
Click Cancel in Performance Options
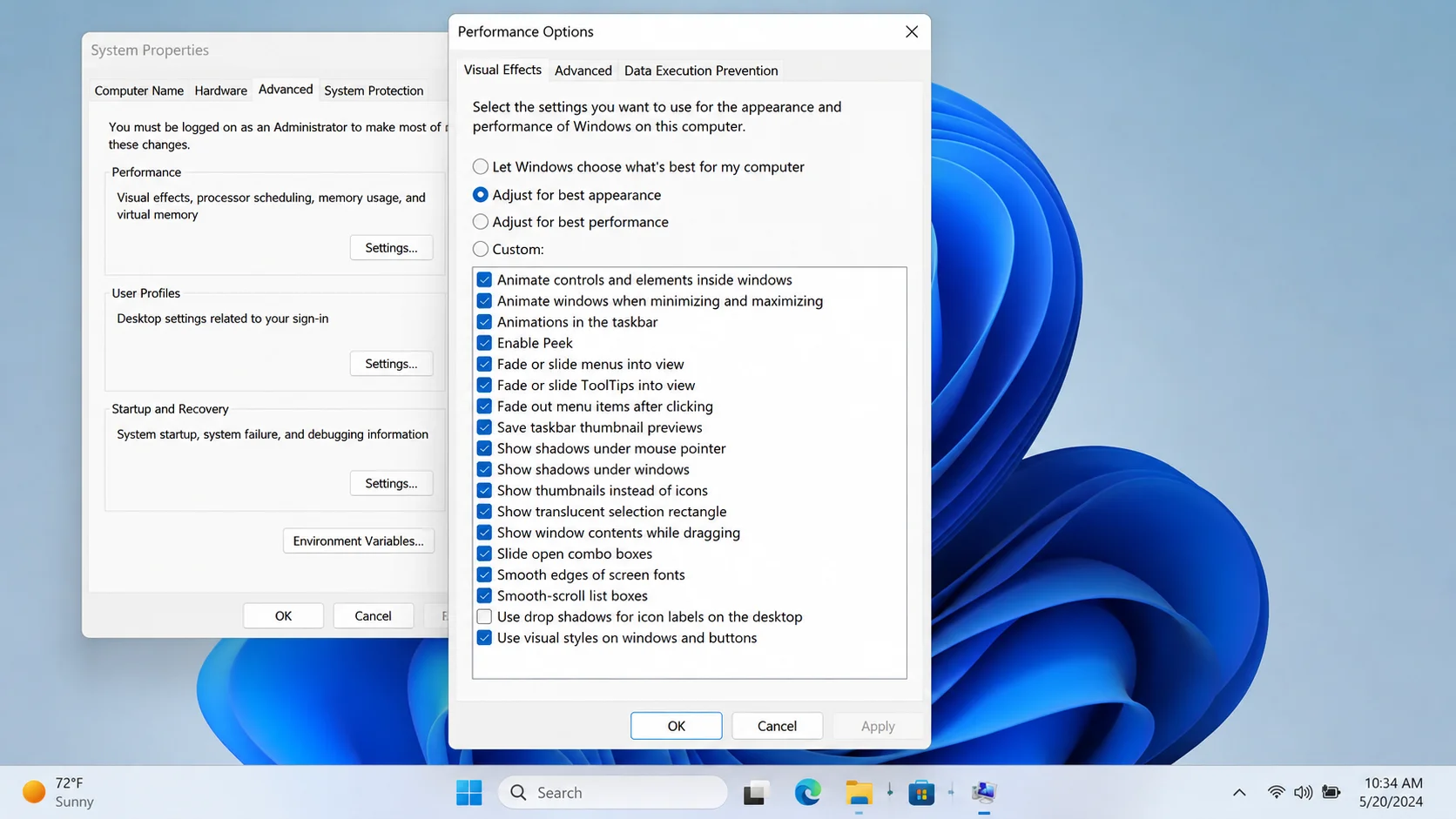pyautogui.click(x=777, y=726)
